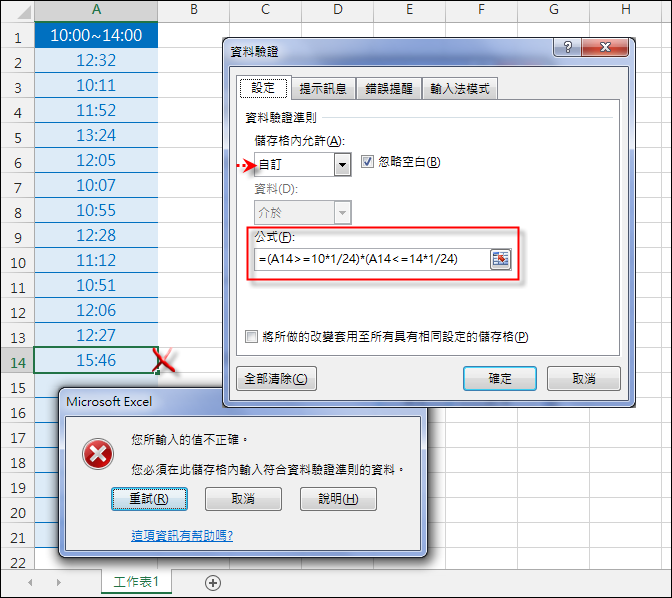This screenshot has width=672, height=598.
Task: Switch to the 設定 tab
Action: (x=263, y=88)
